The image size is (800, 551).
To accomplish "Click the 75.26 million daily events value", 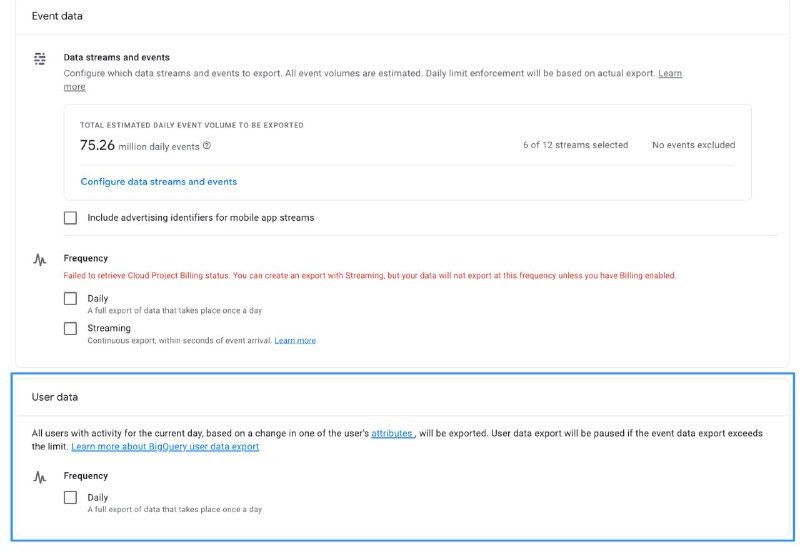I will 140,145.
